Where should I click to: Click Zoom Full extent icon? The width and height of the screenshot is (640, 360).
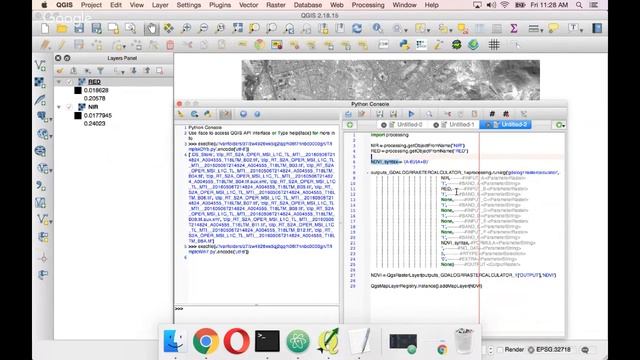click(x=237, y=28)
